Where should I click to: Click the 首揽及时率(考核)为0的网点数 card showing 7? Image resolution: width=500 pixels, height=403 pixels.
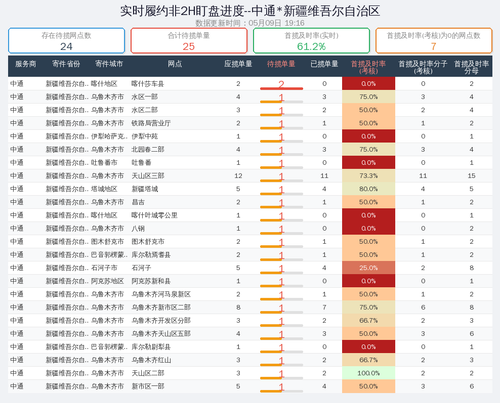click(x=434, y=41)
